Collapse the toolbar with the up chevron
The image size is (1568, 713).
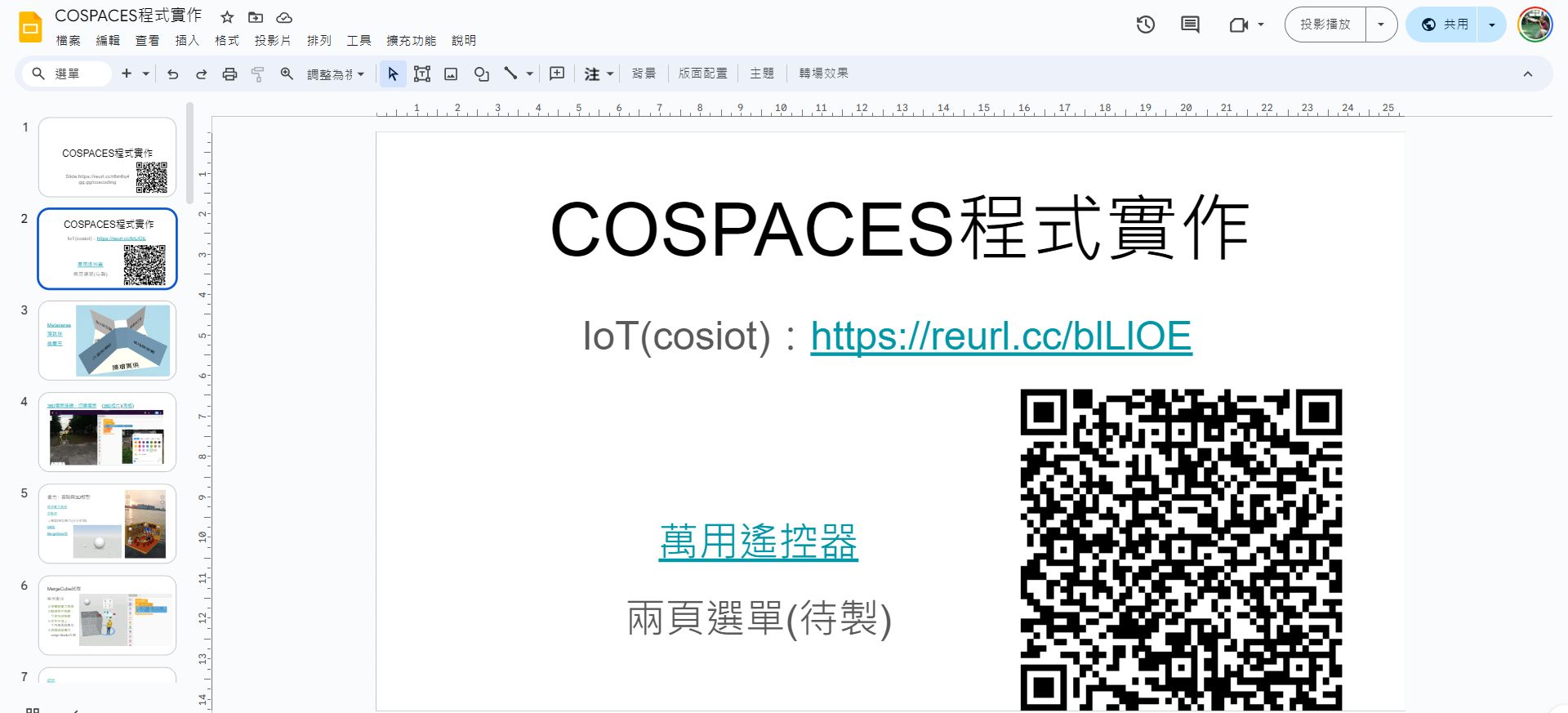[1527, 74]
